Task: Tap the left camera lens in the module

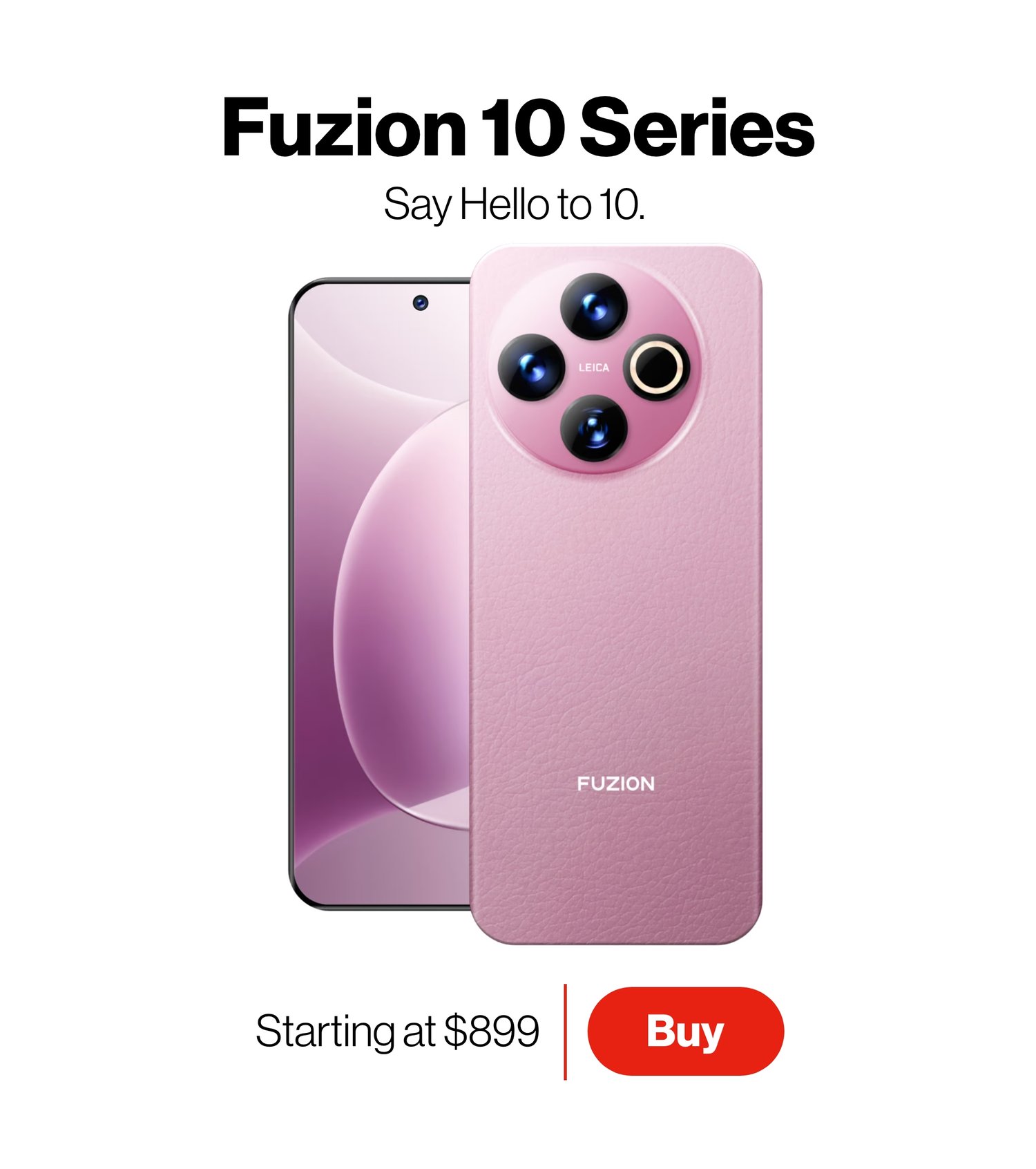Action: (531, 368)
